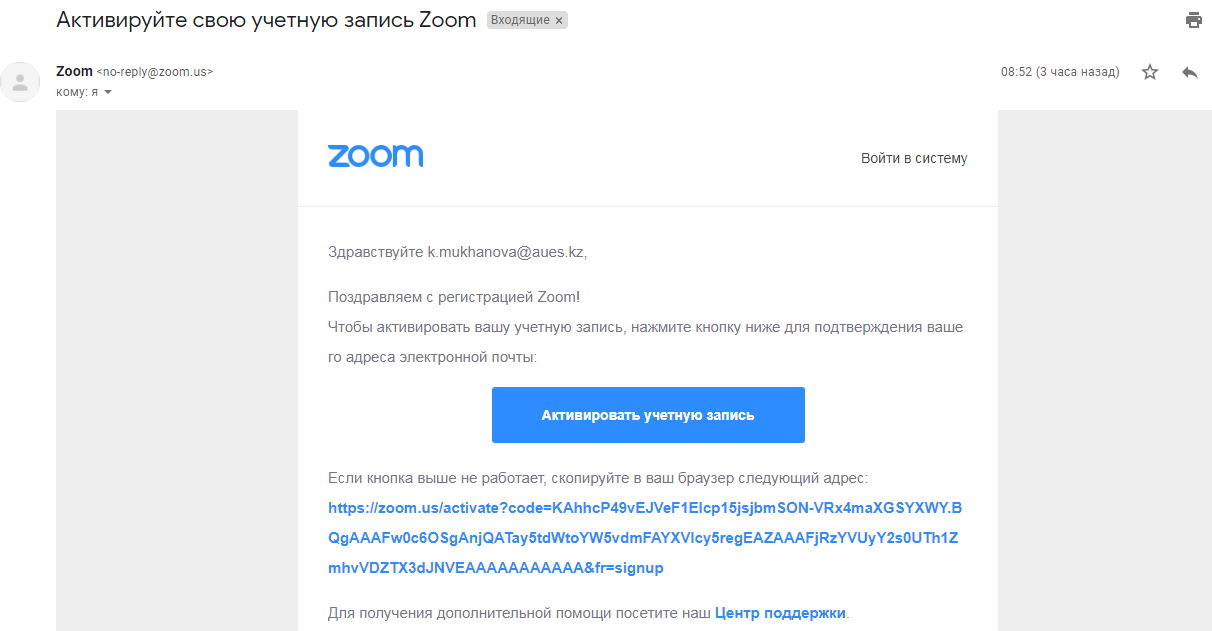Reply using the arrow icon
The image size is (1212, 631).
coord(1189,72)
